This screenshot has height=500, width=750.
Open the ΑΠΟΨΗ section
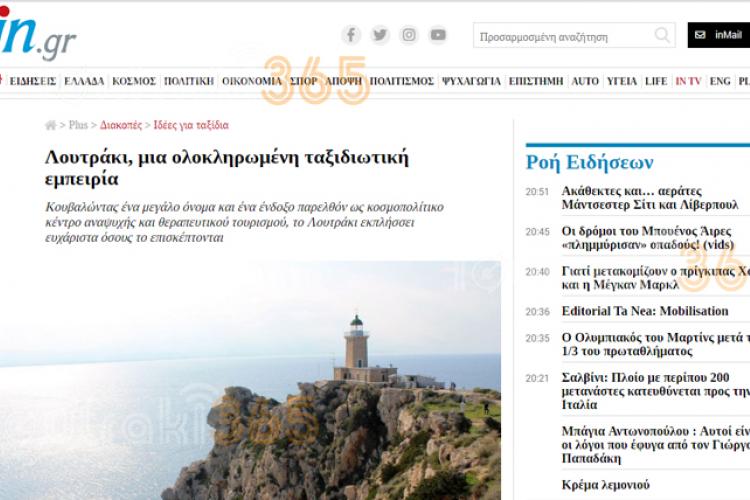(x=343, y=81)
